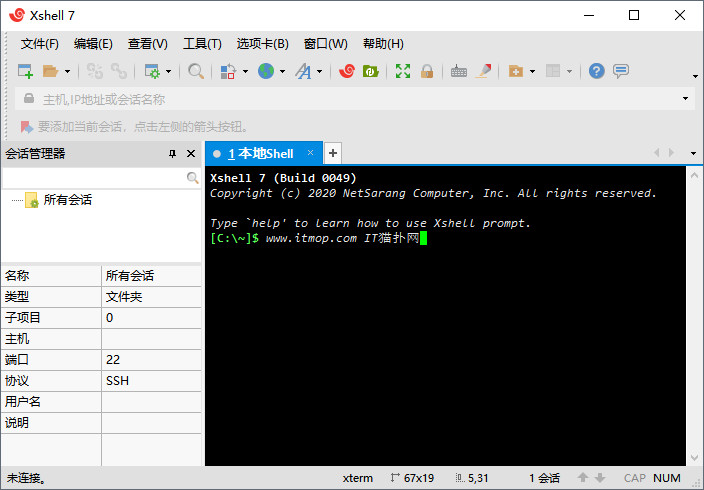Image resolution: width=704 pixels, height=490 pixels.
Task: Click the tab scroll right arrow
Action: [x=671, y=153]
